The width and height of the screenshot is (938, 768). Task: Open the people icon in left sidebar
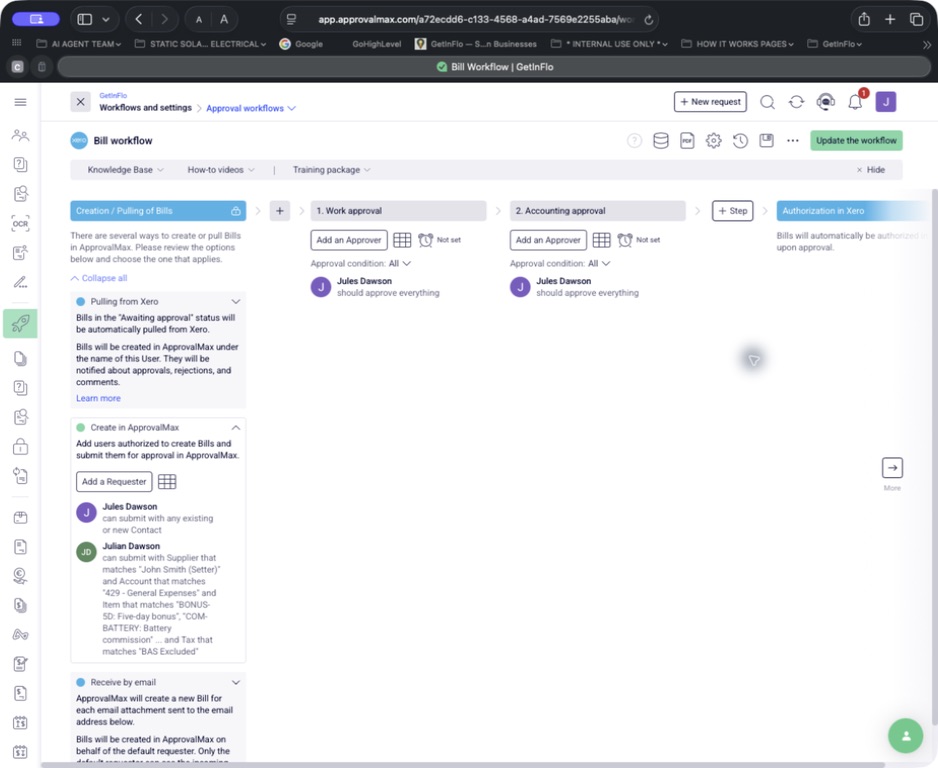20,135
